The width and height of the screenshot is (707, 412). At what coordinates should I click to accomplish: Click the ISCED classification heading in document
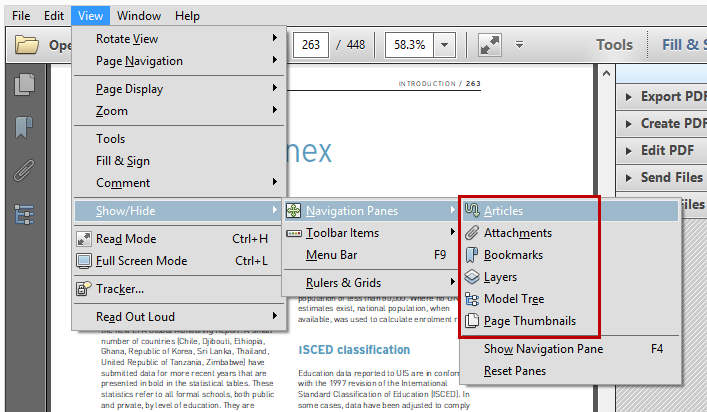click(x=354, y=350)
